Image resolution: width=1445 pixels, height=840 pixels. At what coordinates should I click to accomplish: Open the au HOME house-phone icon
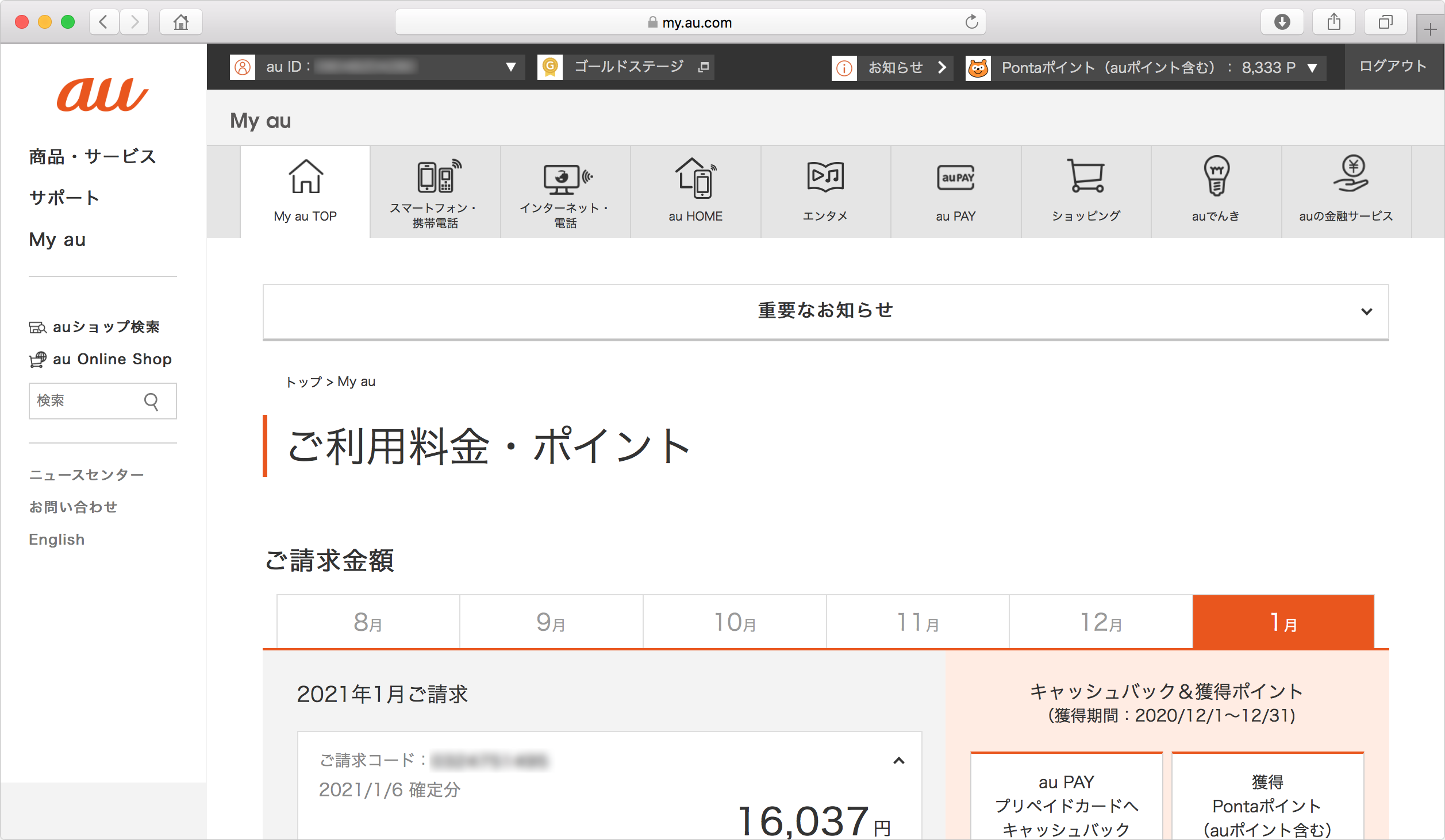pyautogui.click(x=696, y=178)
